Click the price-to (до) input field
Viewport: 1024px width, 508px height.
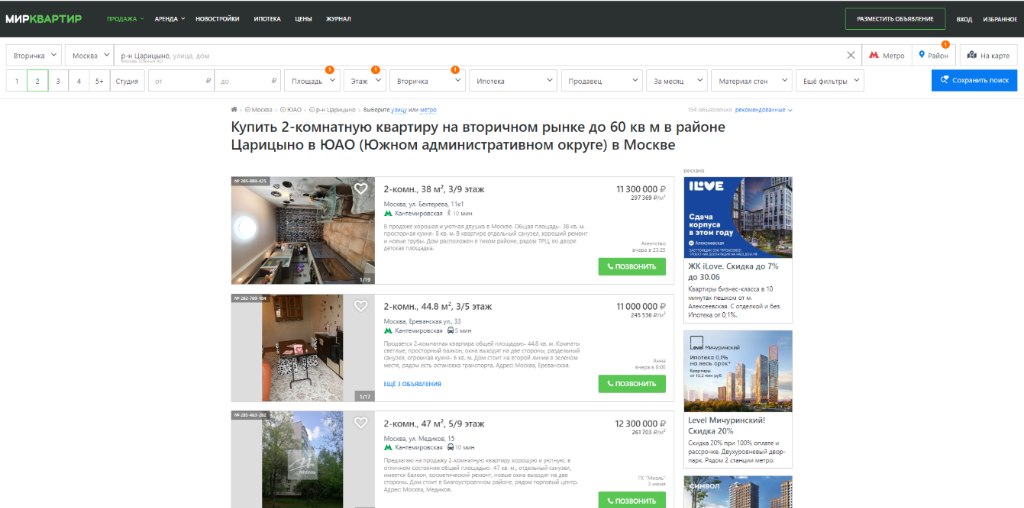pyautogui.click(x=248, y=81)
